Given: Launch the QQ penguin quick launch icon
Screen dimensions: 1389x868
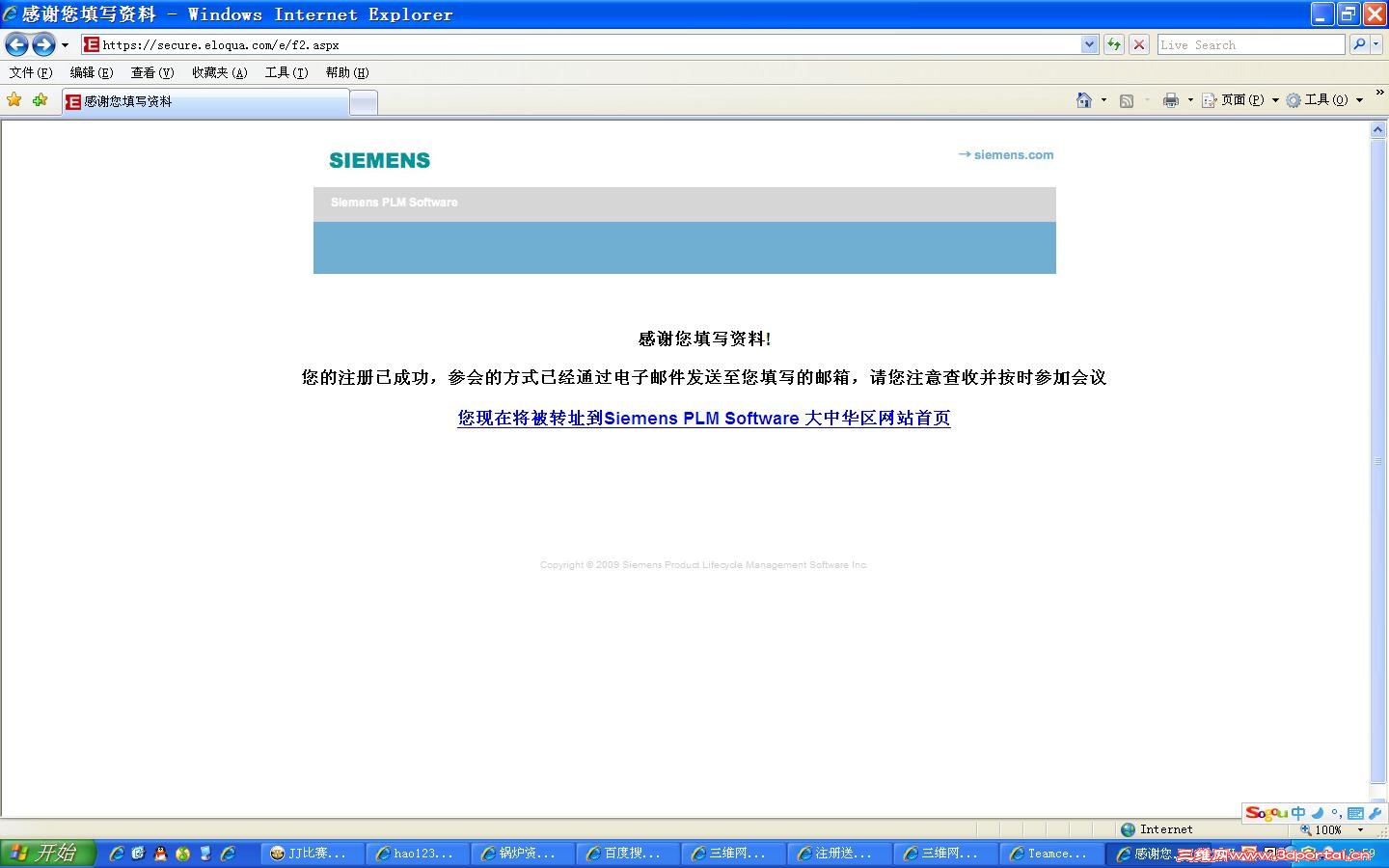Looking at the screenshot, I should click(x=161, y=854).
